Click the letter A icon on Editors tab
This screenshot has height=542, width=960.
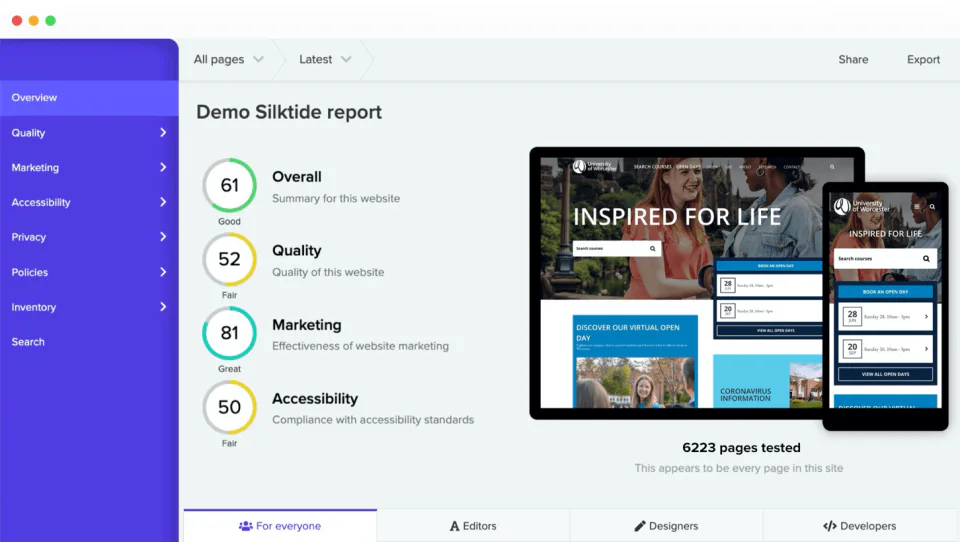pyautogui.click(x=454, y=526)
